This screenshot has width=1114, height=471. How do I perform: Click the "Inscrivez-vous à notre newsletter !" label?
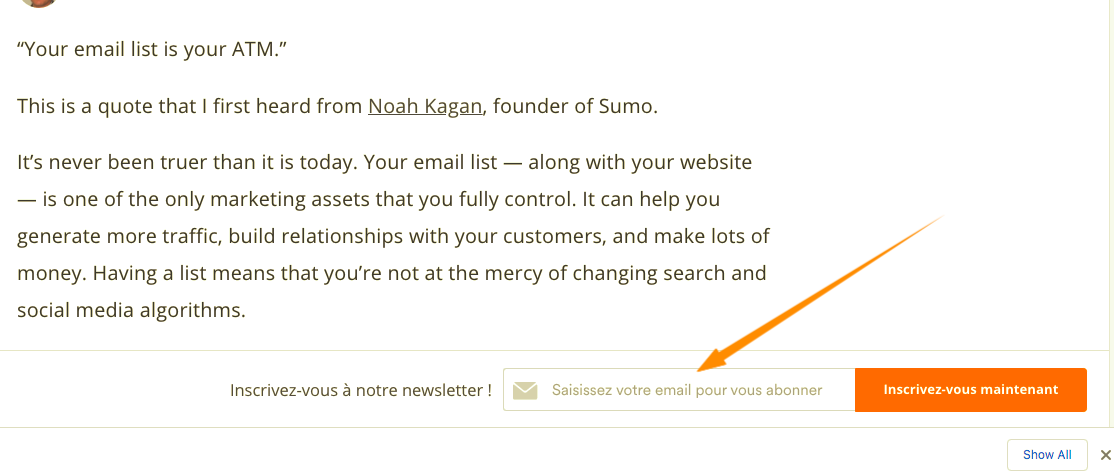coord(360,390)
